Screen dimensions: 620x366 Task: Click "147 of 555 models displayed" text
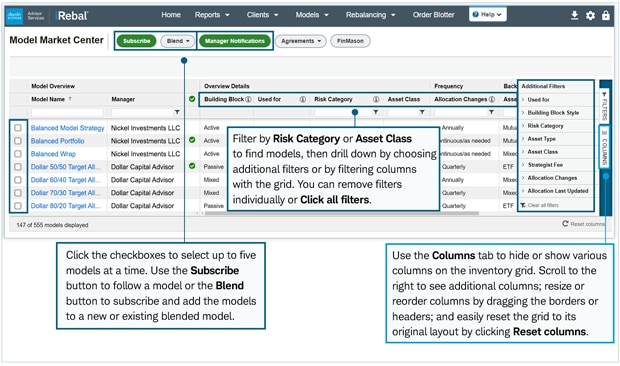click(x=52, y=225)
